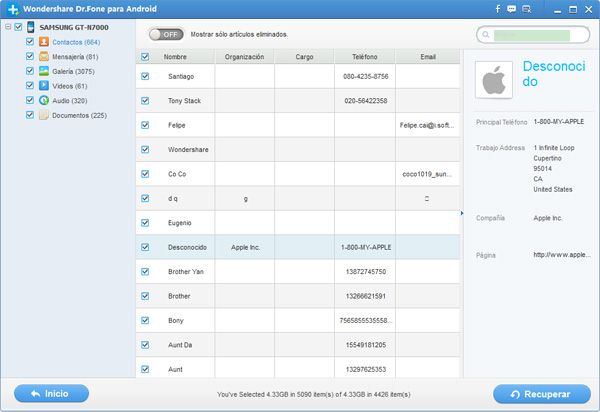The height and width of the screenshot is (412, 600).
Task: Uncheck the Contactos (864) checkbox
Action: point(30,41)
